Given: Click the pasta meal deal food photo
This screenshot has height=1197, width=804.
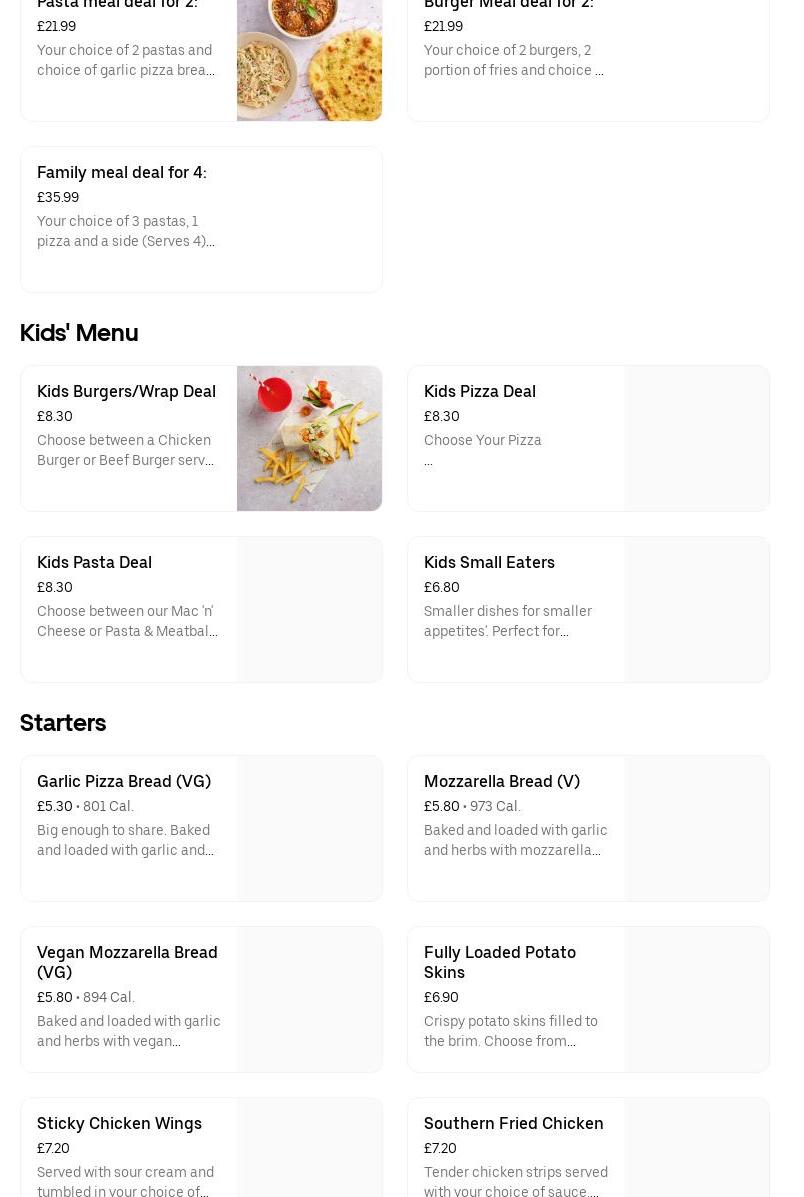Looking at the screenshot, I should 309,60.
